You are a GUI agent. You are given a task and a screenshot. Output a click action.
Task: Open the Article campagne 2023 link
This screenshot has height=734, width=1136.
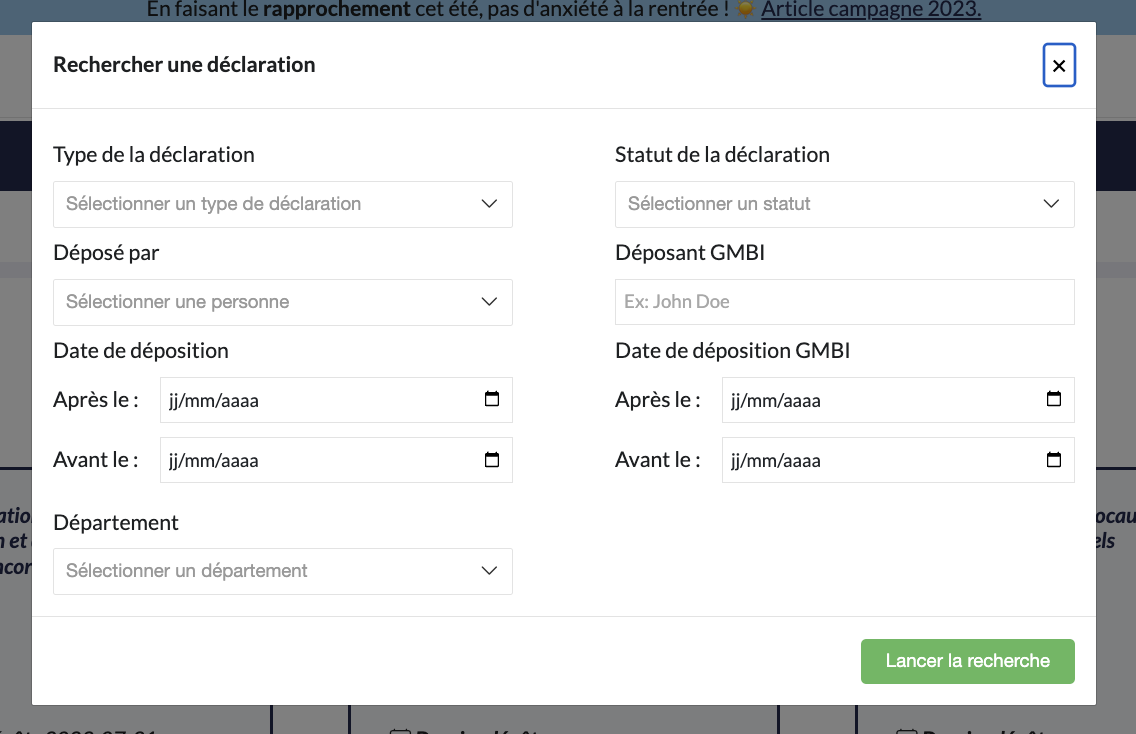870,10
